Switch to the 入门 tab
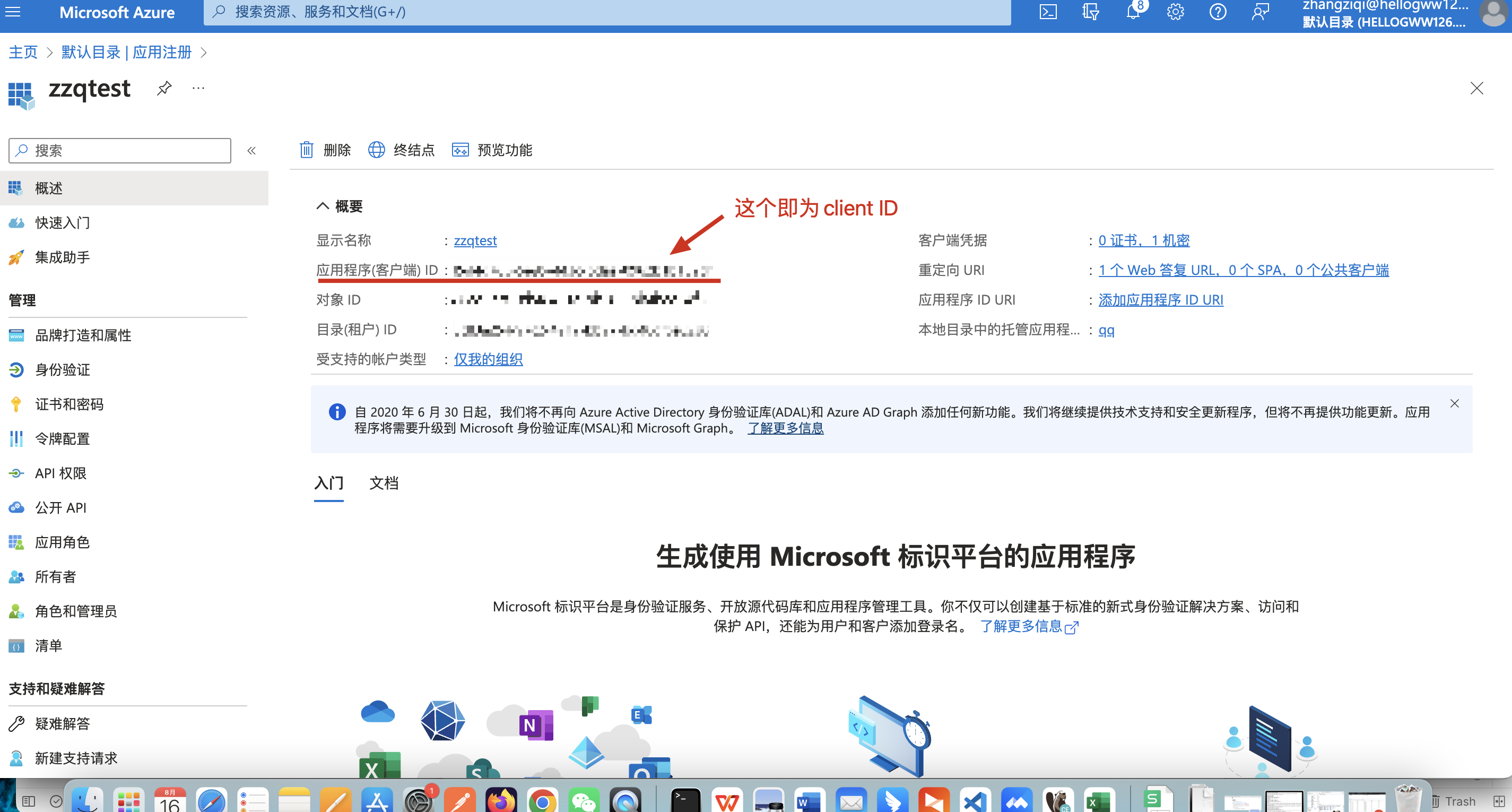Viewport: 1512px width, 812px height. [x=329, y=483]
